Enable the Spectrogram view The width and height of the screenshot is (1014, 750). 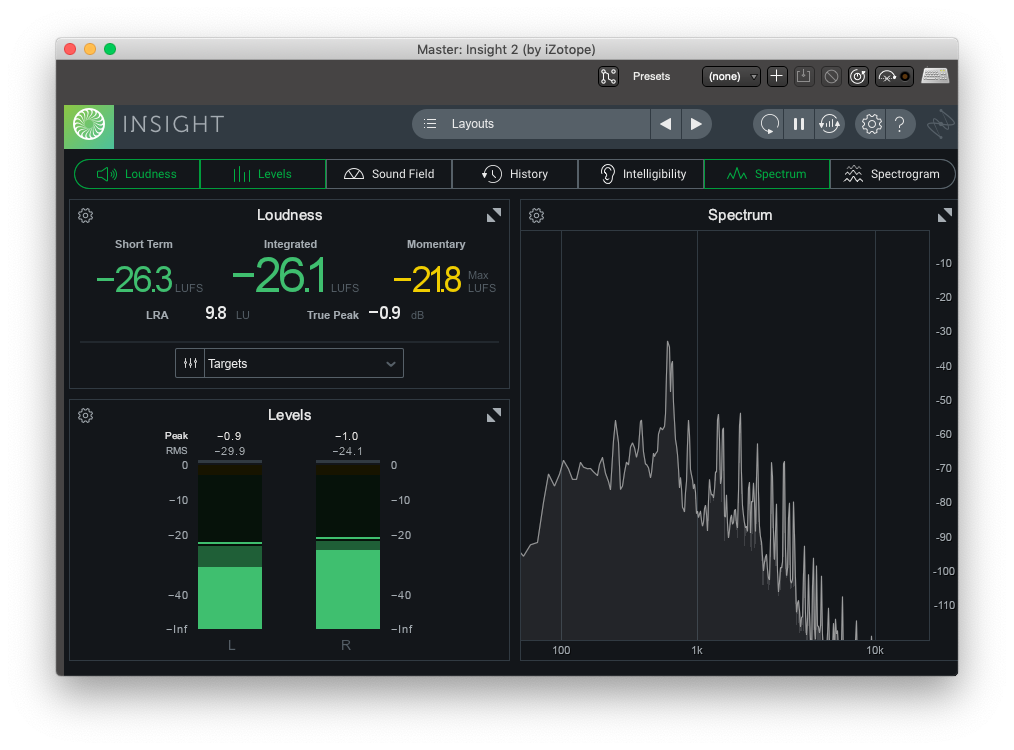point(892,173)
